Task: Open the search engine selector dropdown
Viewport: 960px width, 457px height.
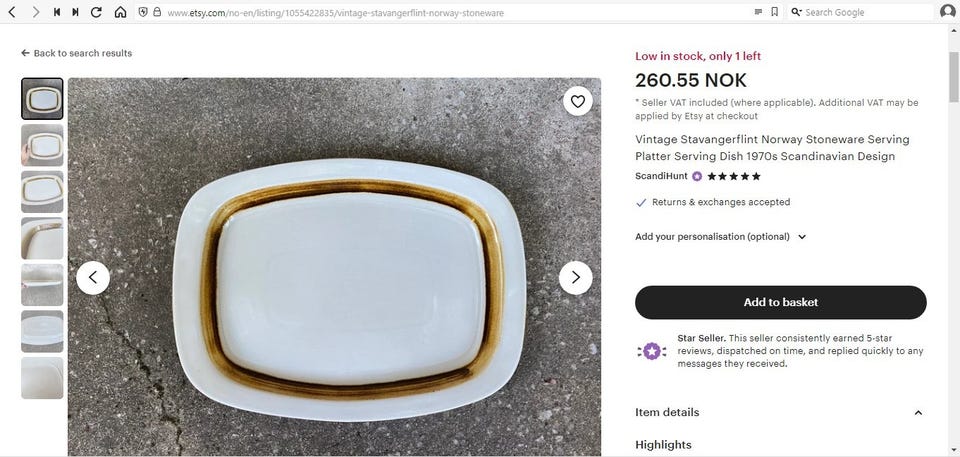Action: 796,12
